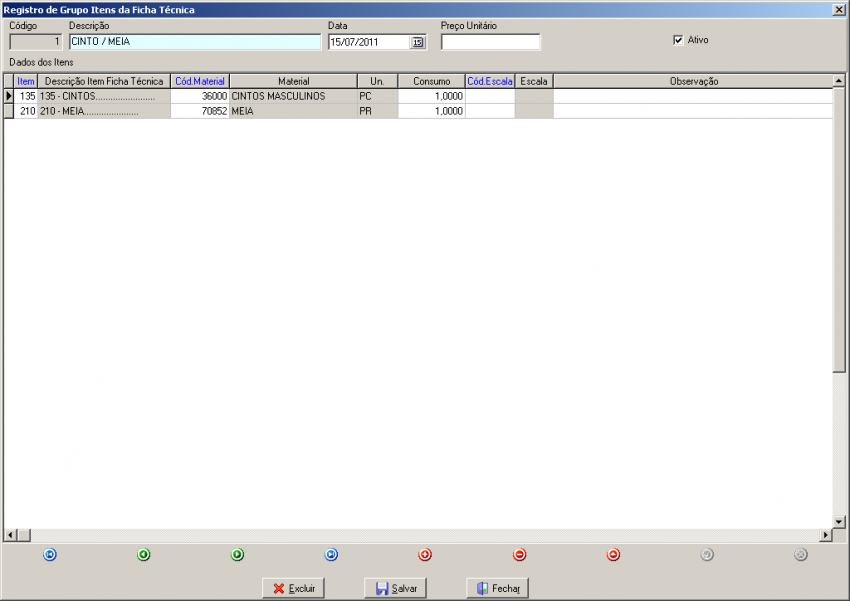Sort by the Item column header

pyautogui.click(x=25, y=81)
